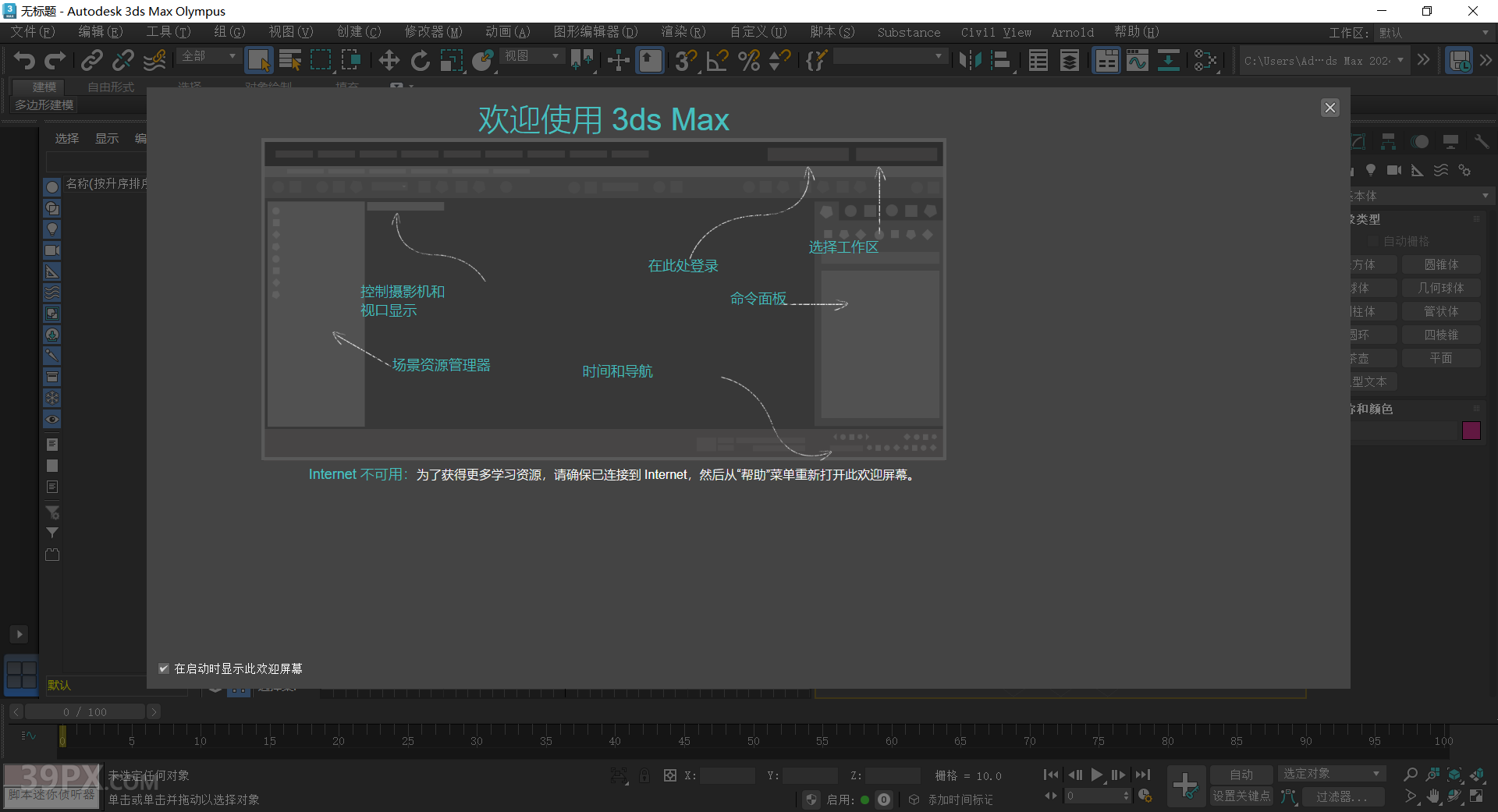
Task: Toggle the Window/Crossing selection icon
Action: [351, 60]
